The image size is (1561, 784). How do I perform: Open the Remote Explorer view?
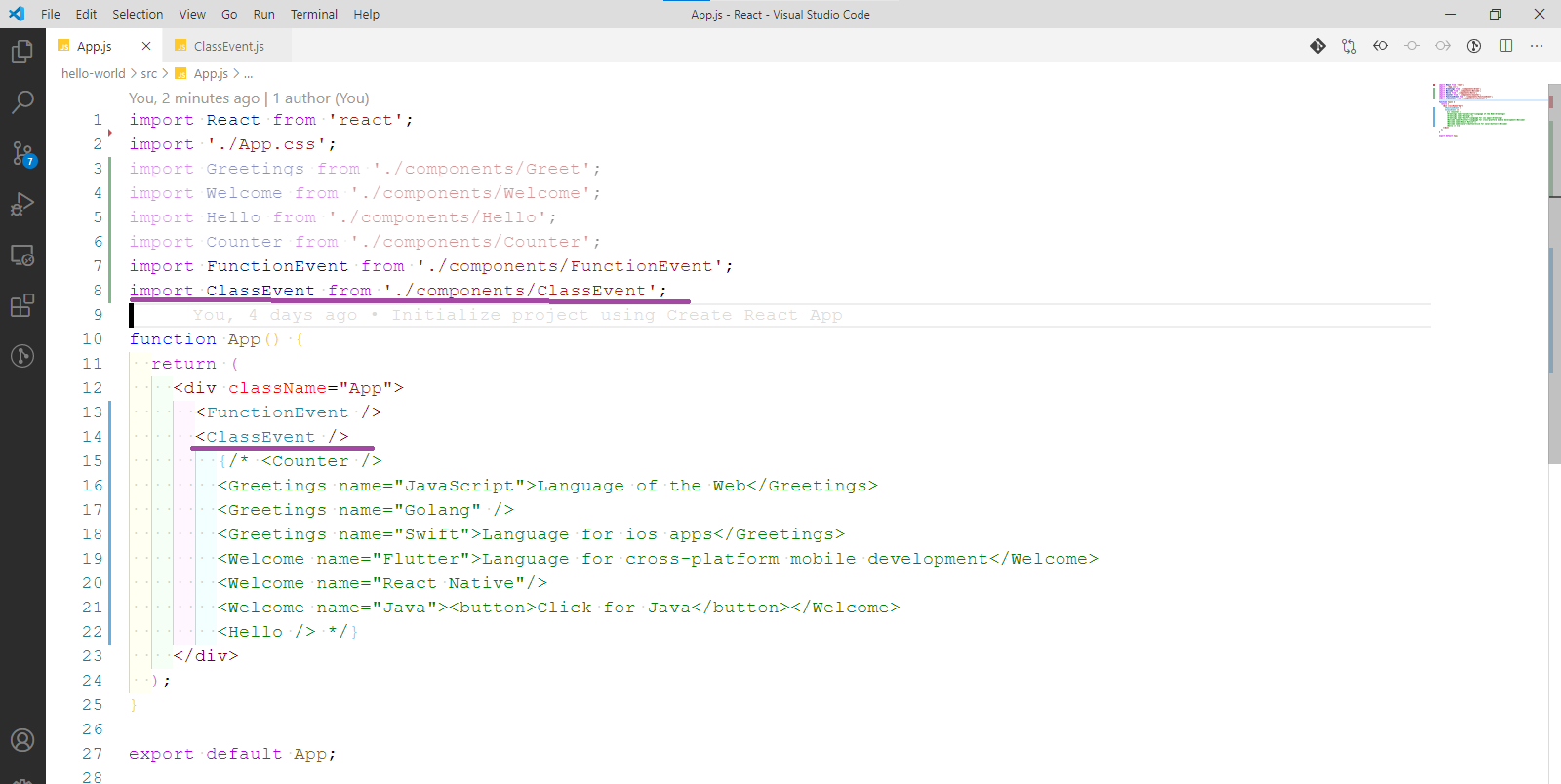tap(22, 255)
